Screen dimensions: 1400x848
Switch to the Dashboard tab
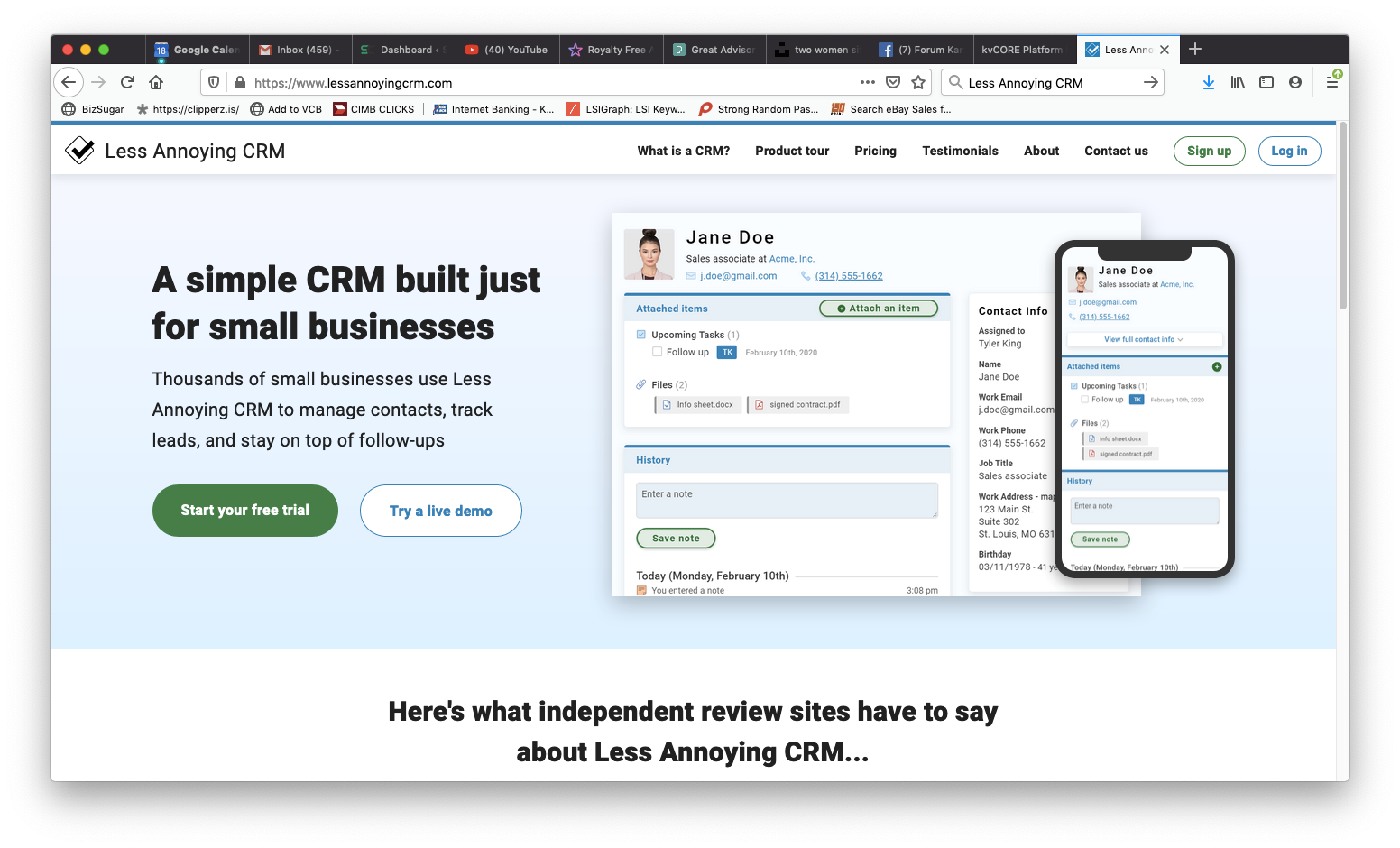point(403,50)
